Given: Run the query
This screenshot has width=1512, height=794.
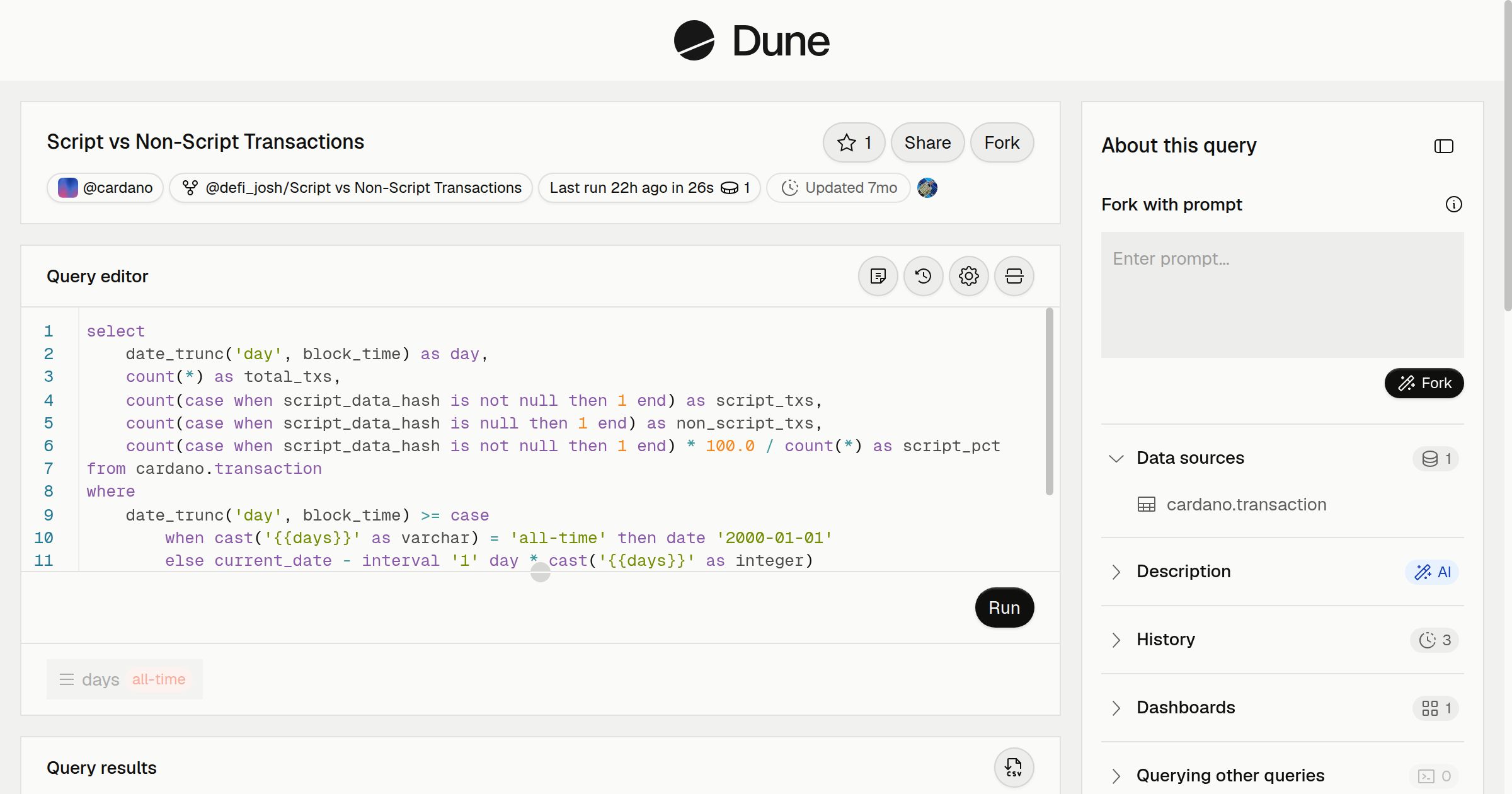Looking at the screenshot, I should point(1004,607).
